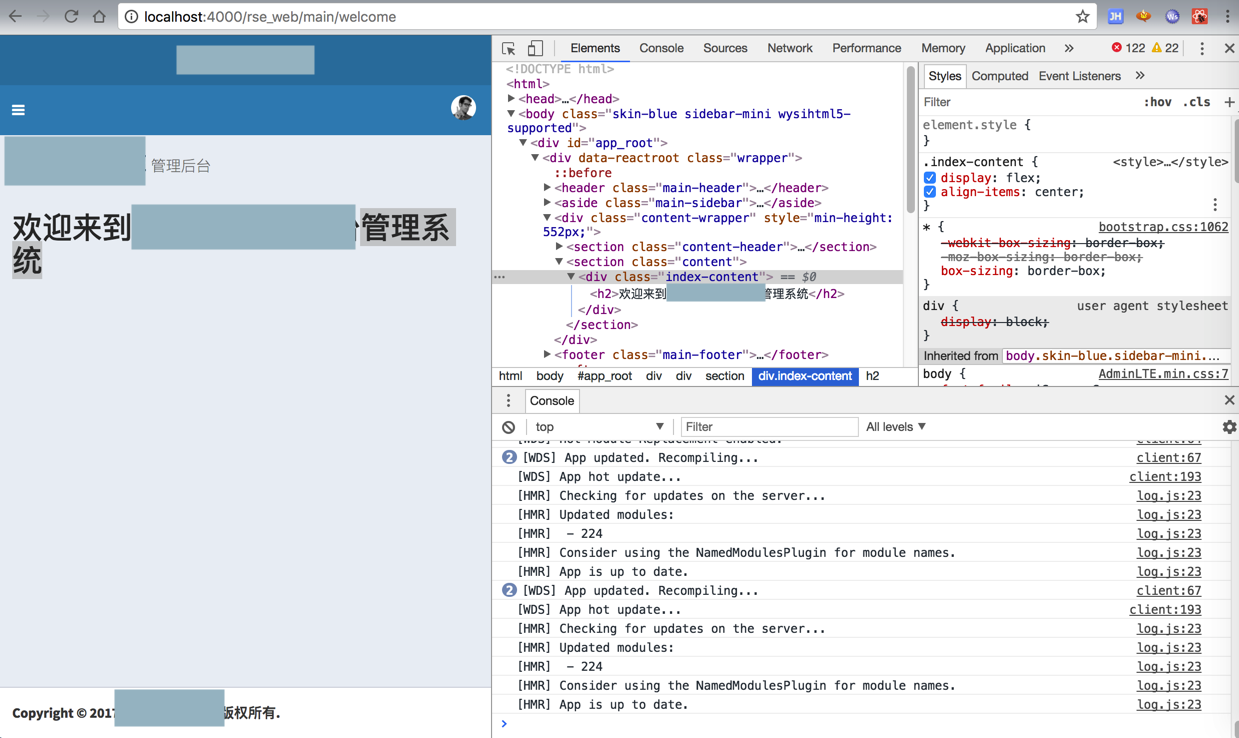This screenshot has height=738, width=1239.
Task: Collapse the div#app_root node
Action: tap(523, 143)
